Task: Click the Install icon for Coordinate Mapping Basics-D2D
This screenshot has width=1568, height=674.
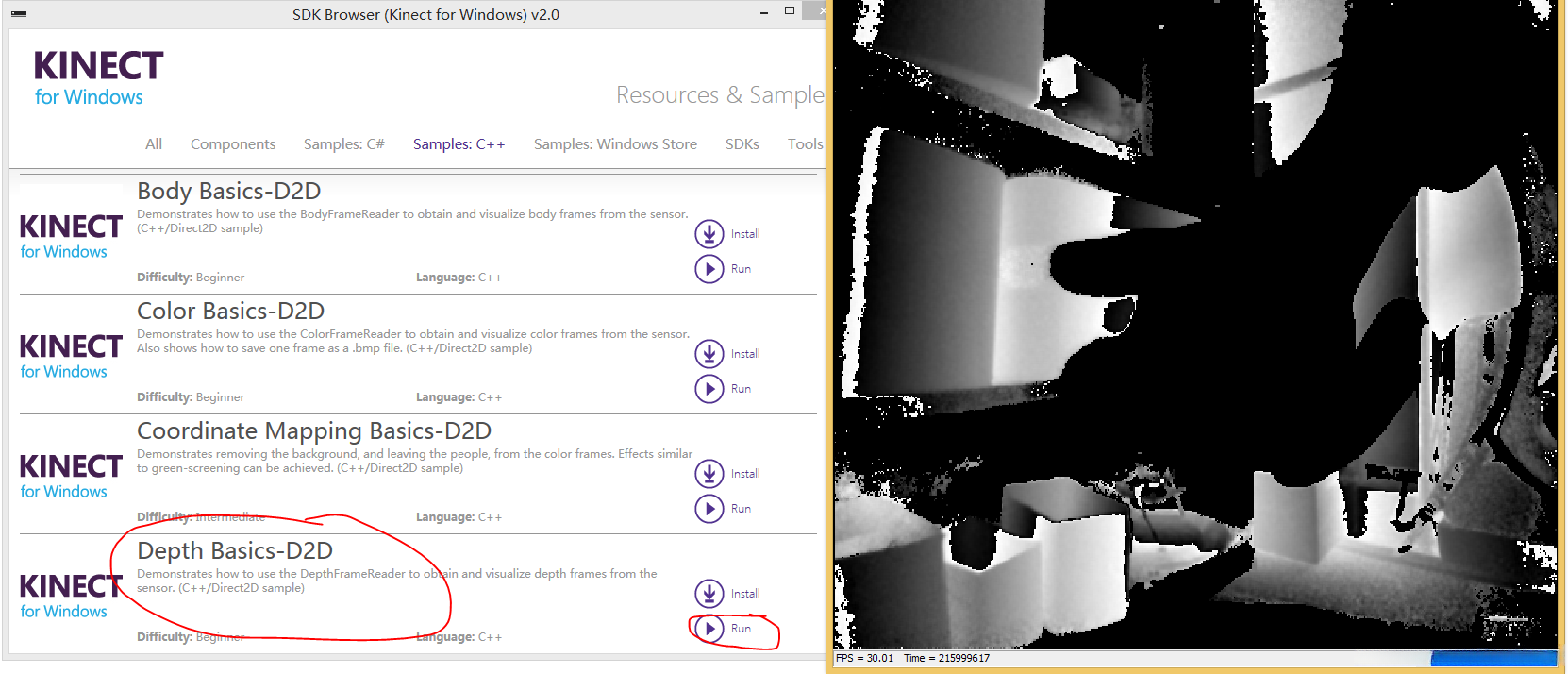Action: point(709,474)
